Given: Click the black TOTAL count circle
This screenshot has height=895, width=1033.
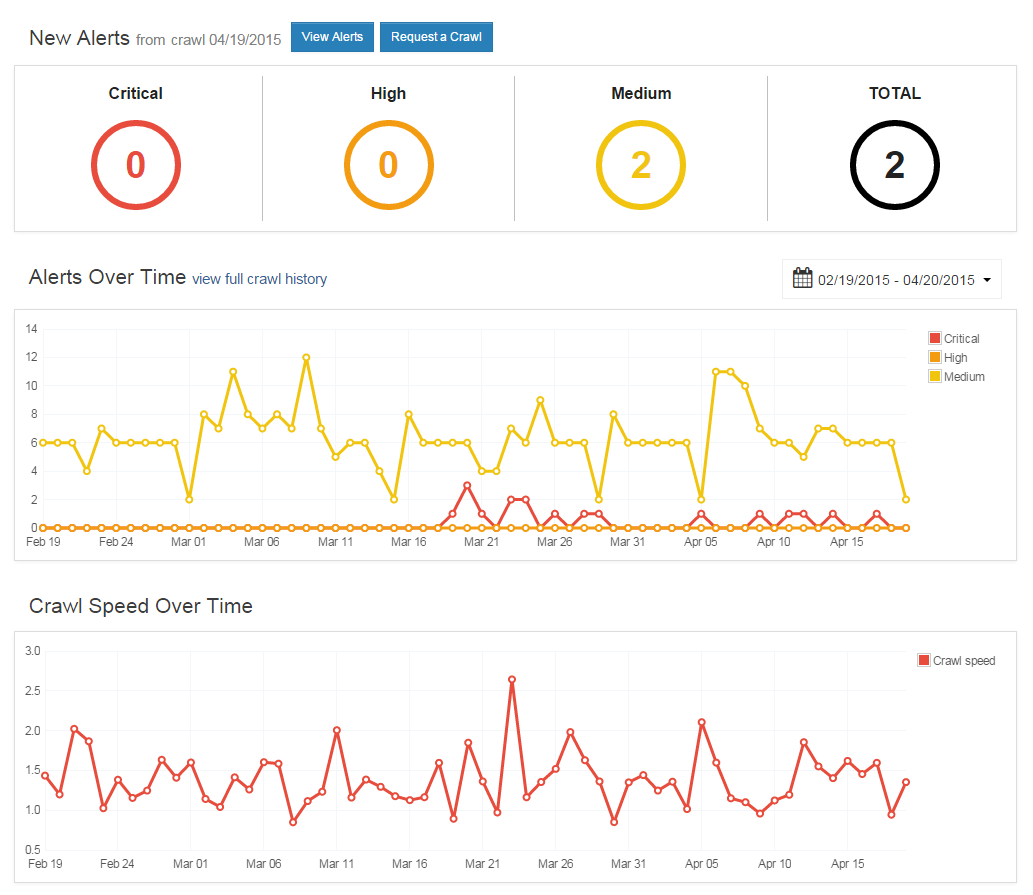Looking at the screenshot, I should (x=895, y=165).
